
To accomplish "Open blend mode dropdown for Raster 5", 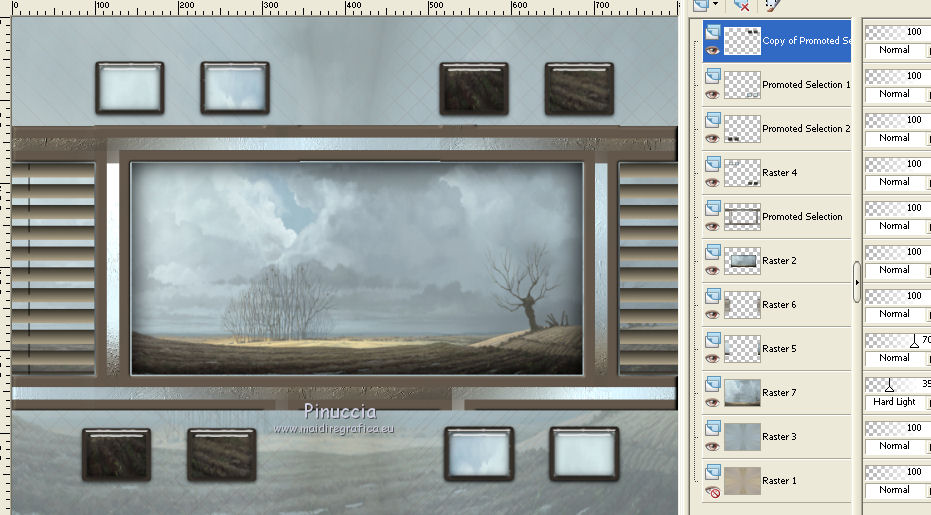I will (x=898, y=358).
